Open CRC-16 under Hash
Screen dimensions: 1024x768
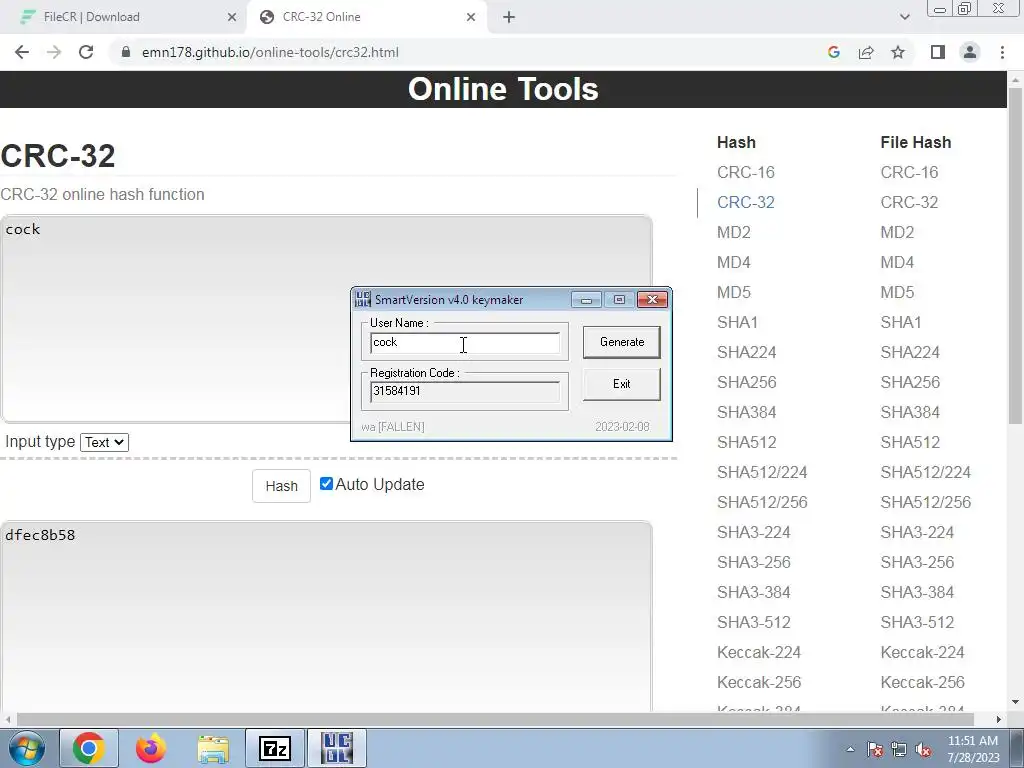(x=746, y=172)
